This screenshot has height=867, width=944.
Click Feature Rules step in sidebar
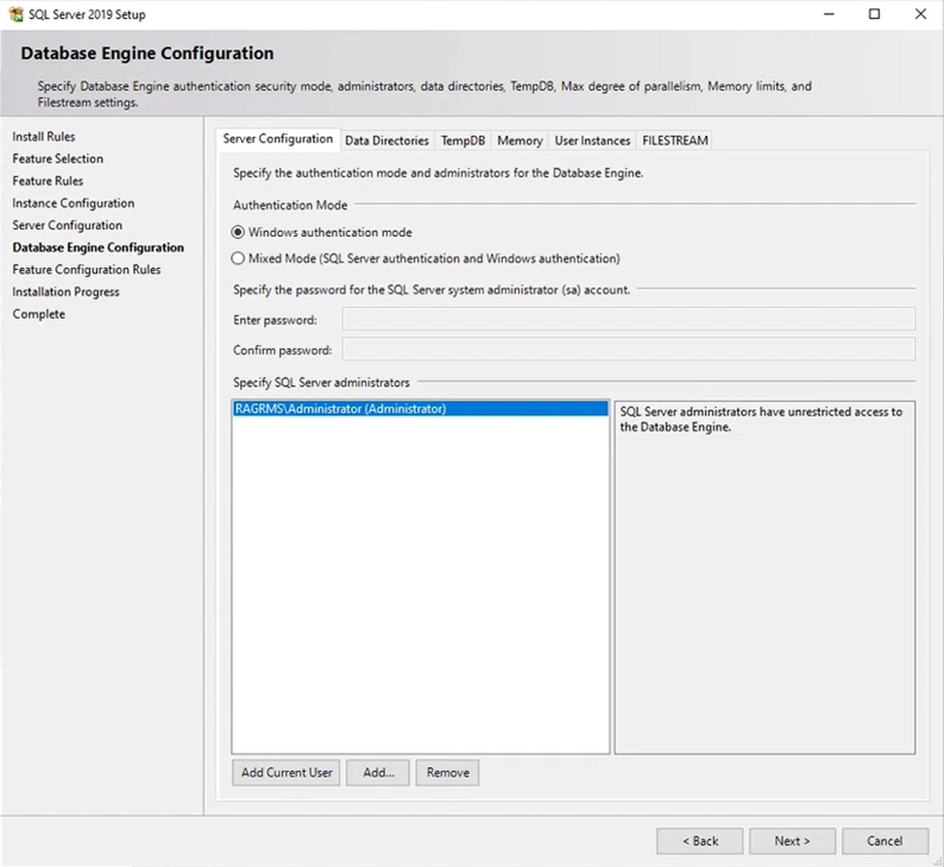point(48,181)
